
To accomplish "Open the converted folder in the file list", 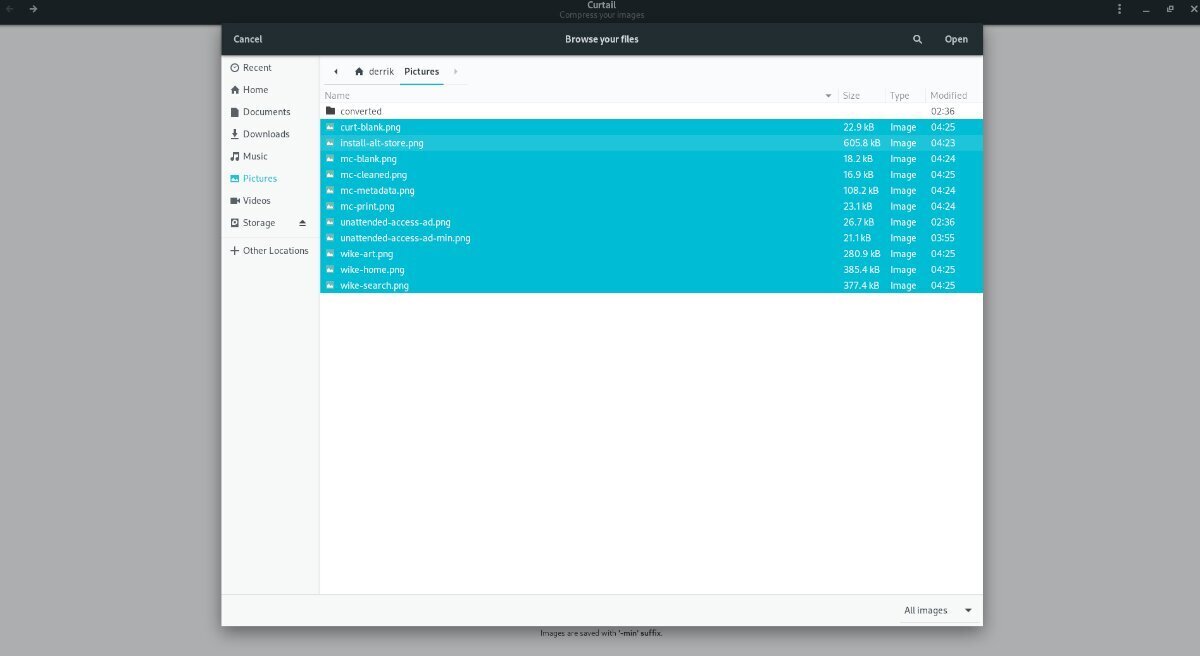I will pyautogui.click(x=360, y=111).
